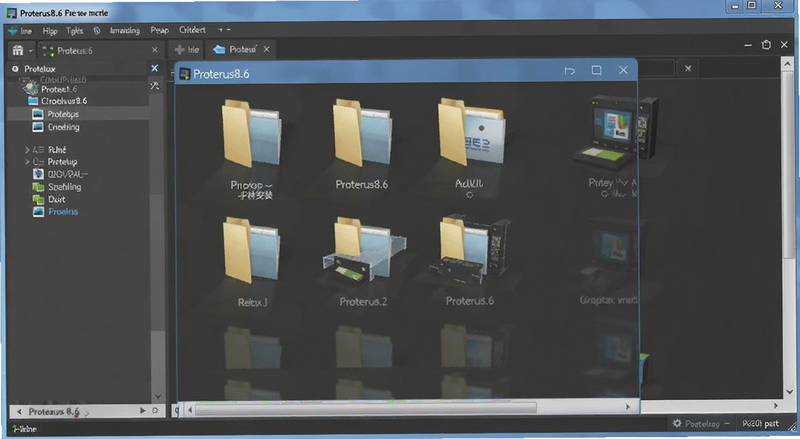This screenshot has width=800, height=439.
Task: Click the shield icon beside QIOVDAL~
Action: coord(38,174)
